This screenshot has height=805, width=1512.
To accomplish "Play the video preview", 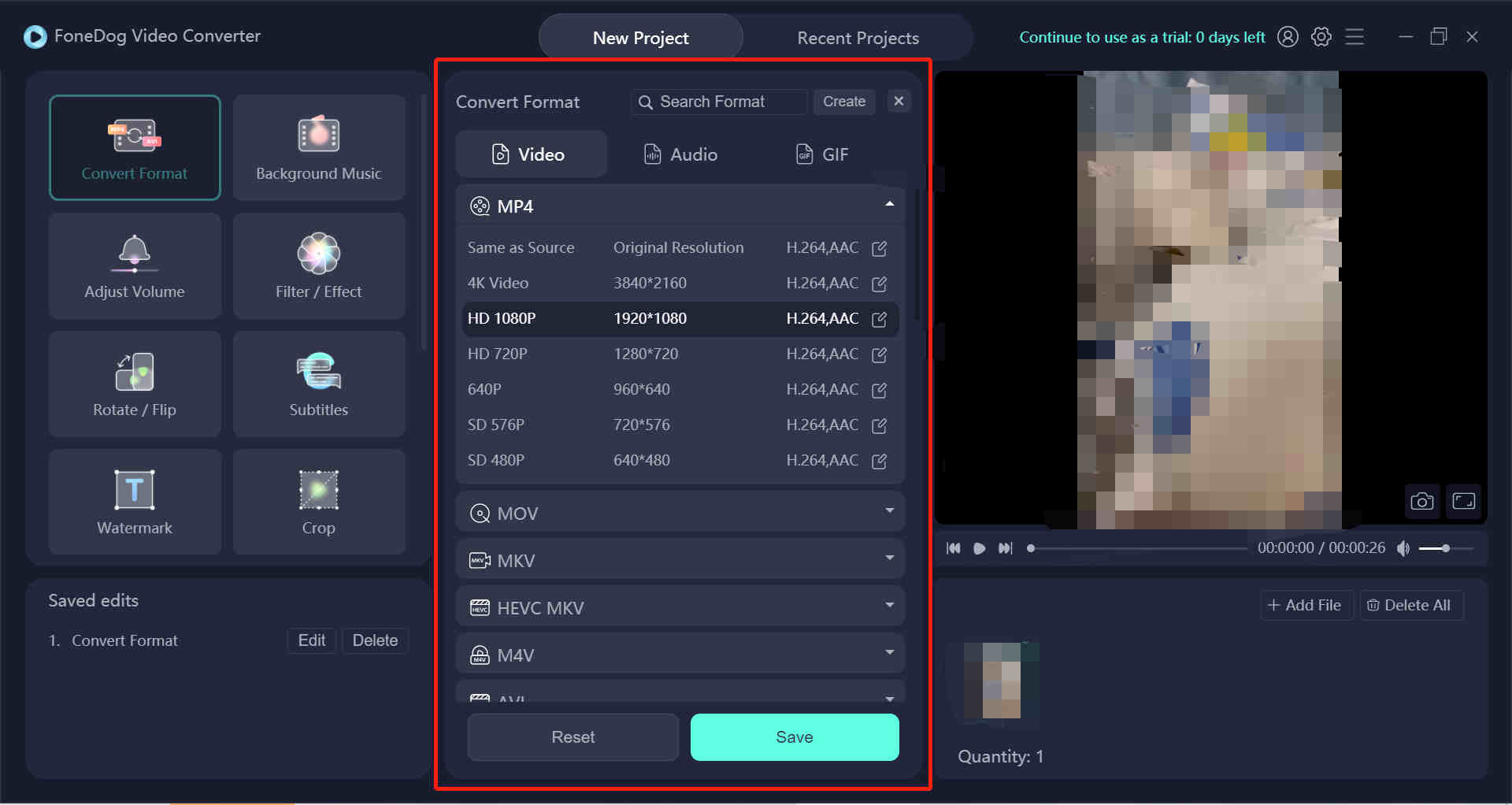I will coord(979,548).
